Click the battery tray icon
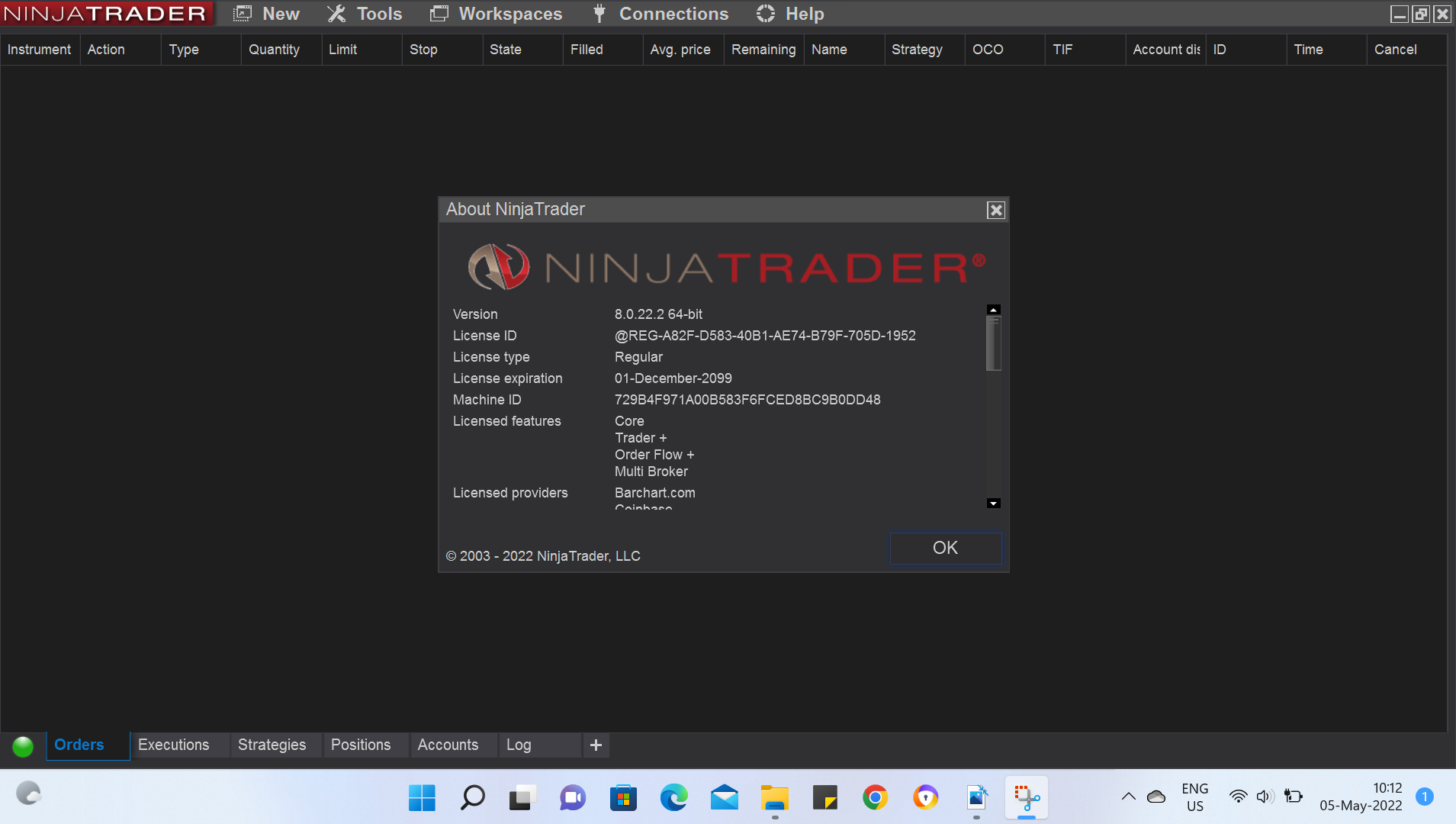This screenshot has height=824, width=1456. point(1294,797)
